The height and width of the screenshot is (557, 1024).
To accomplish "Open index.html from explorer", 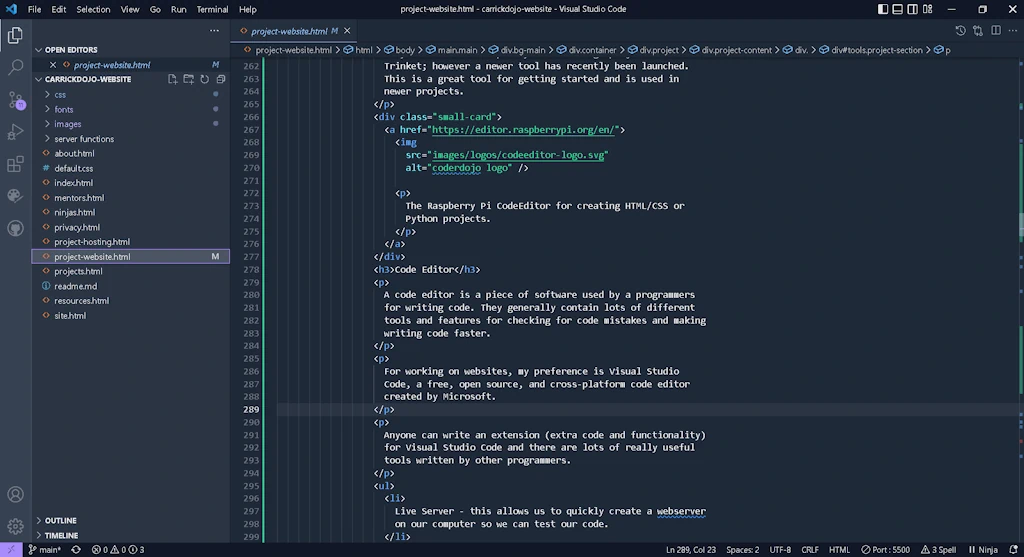I will coord(73,183).
